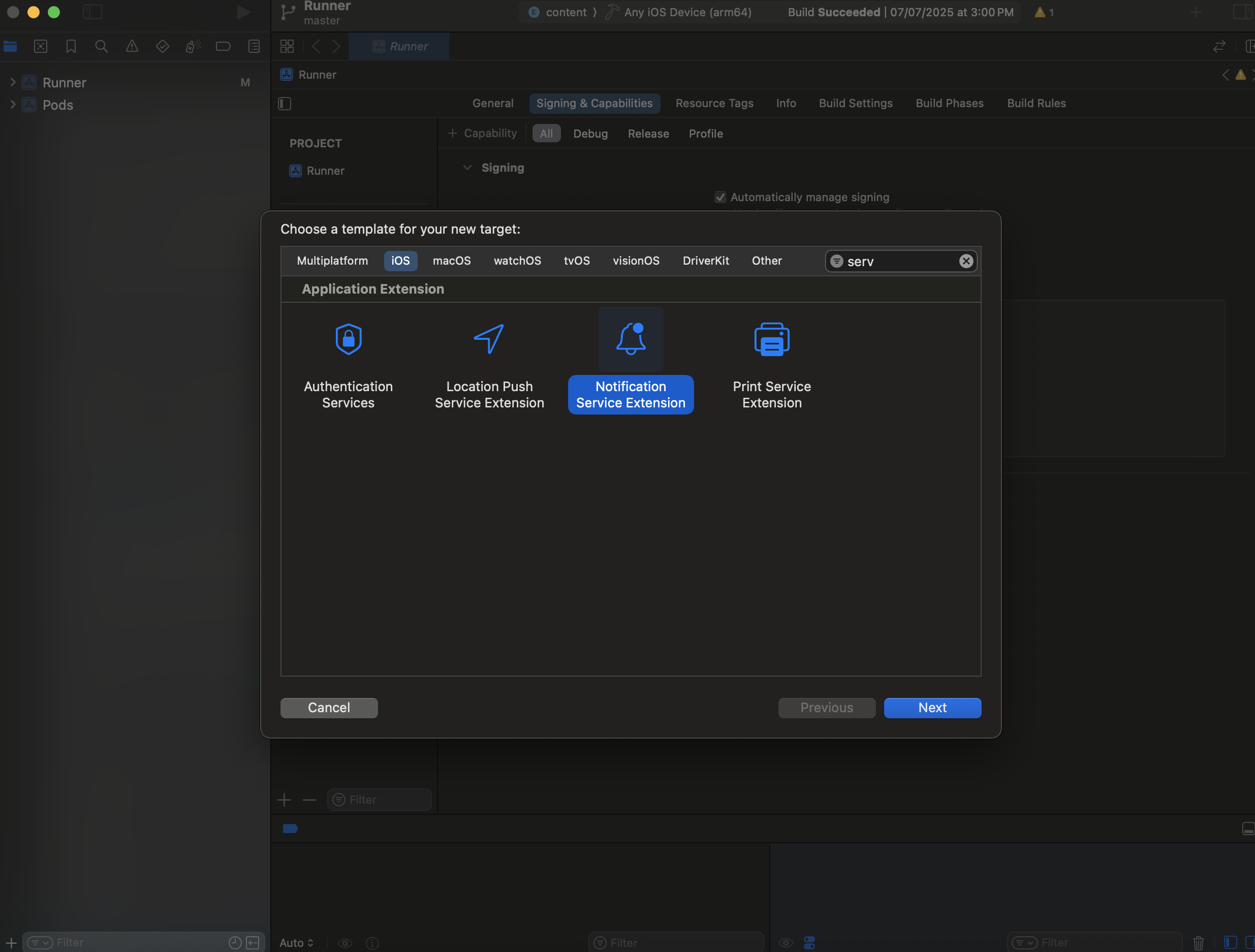This screenshot has width=1255, height=952.
Task: Open Resource Tags tab
Action: (714, 103)
